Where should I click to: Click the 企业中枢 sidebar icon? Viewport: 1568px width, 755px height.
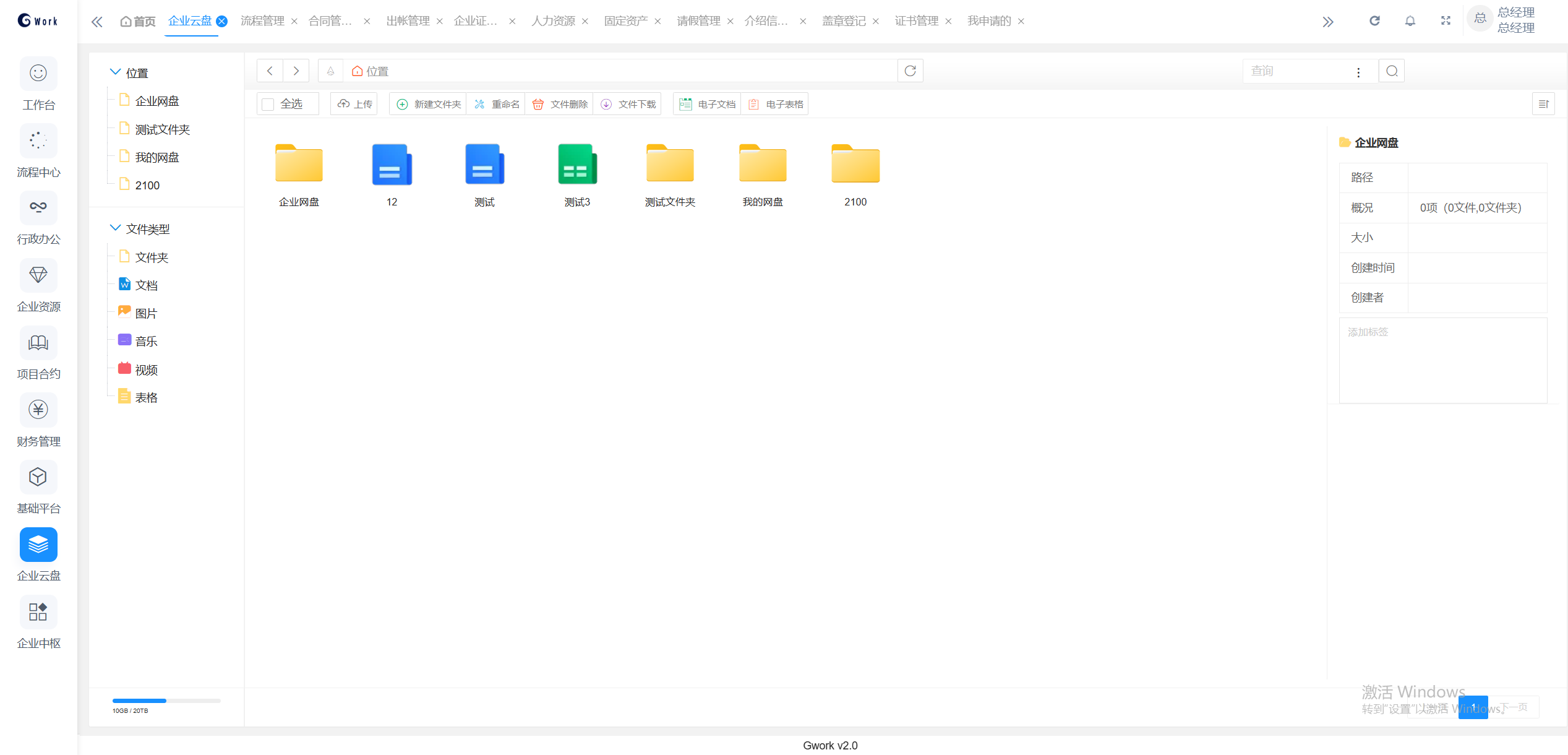38,612
